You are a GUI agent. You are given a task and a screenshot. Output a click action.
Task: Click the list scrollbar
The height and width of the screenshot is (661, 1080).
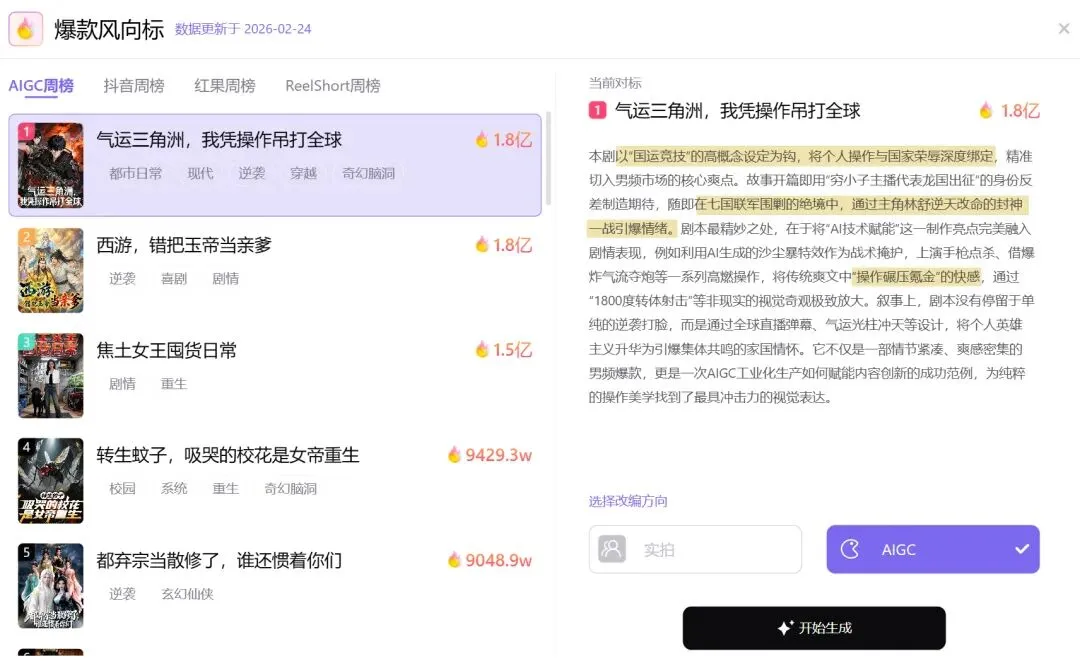548,158
